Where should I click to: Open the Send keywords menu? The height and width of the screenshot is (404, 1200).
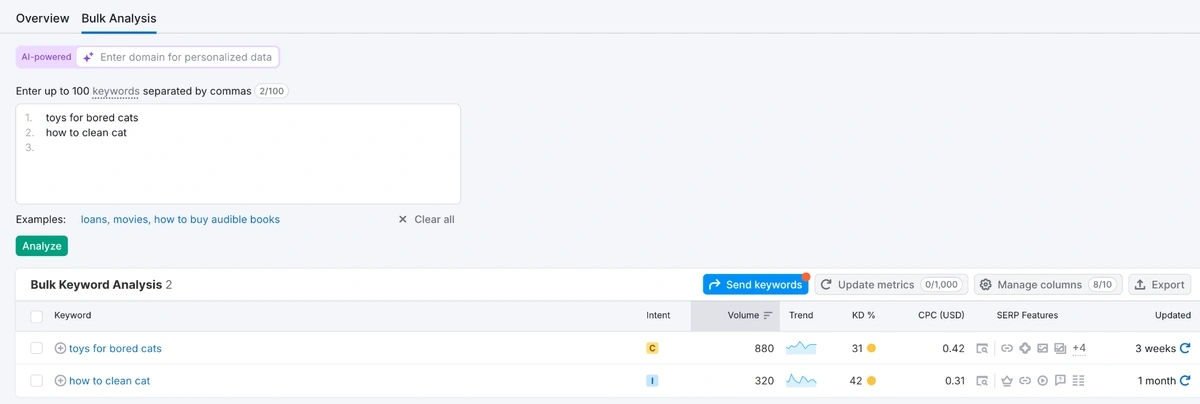(x=755, y=285)
